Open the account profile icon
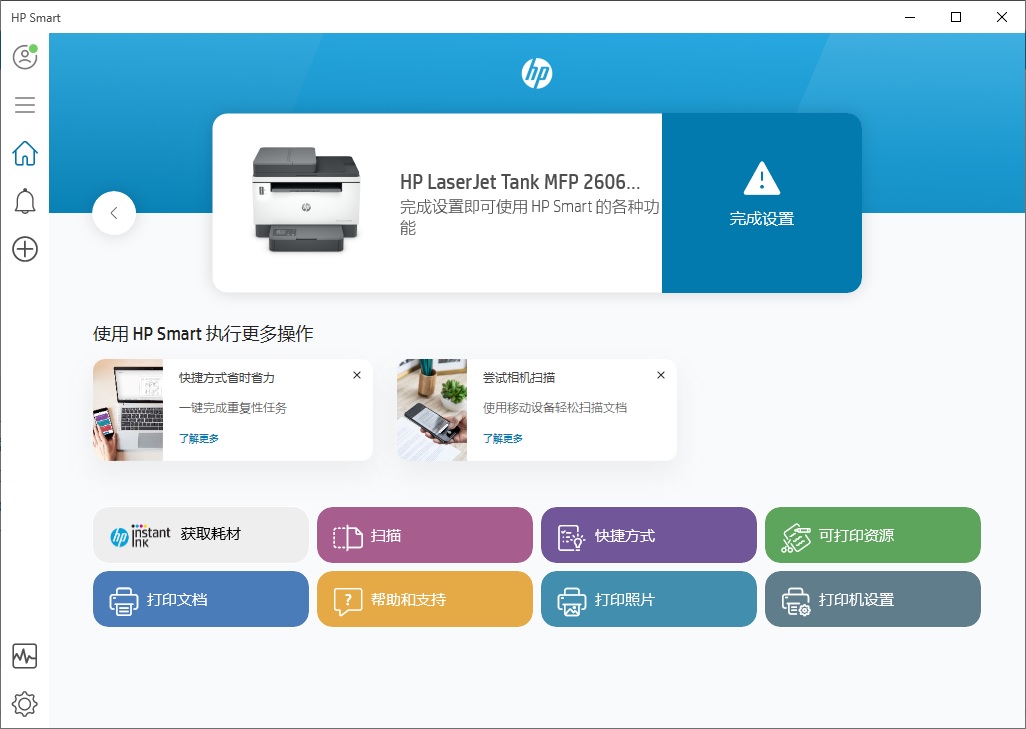Image resolution: width=1026 pixels, height=729 pixels. [23, 56]
